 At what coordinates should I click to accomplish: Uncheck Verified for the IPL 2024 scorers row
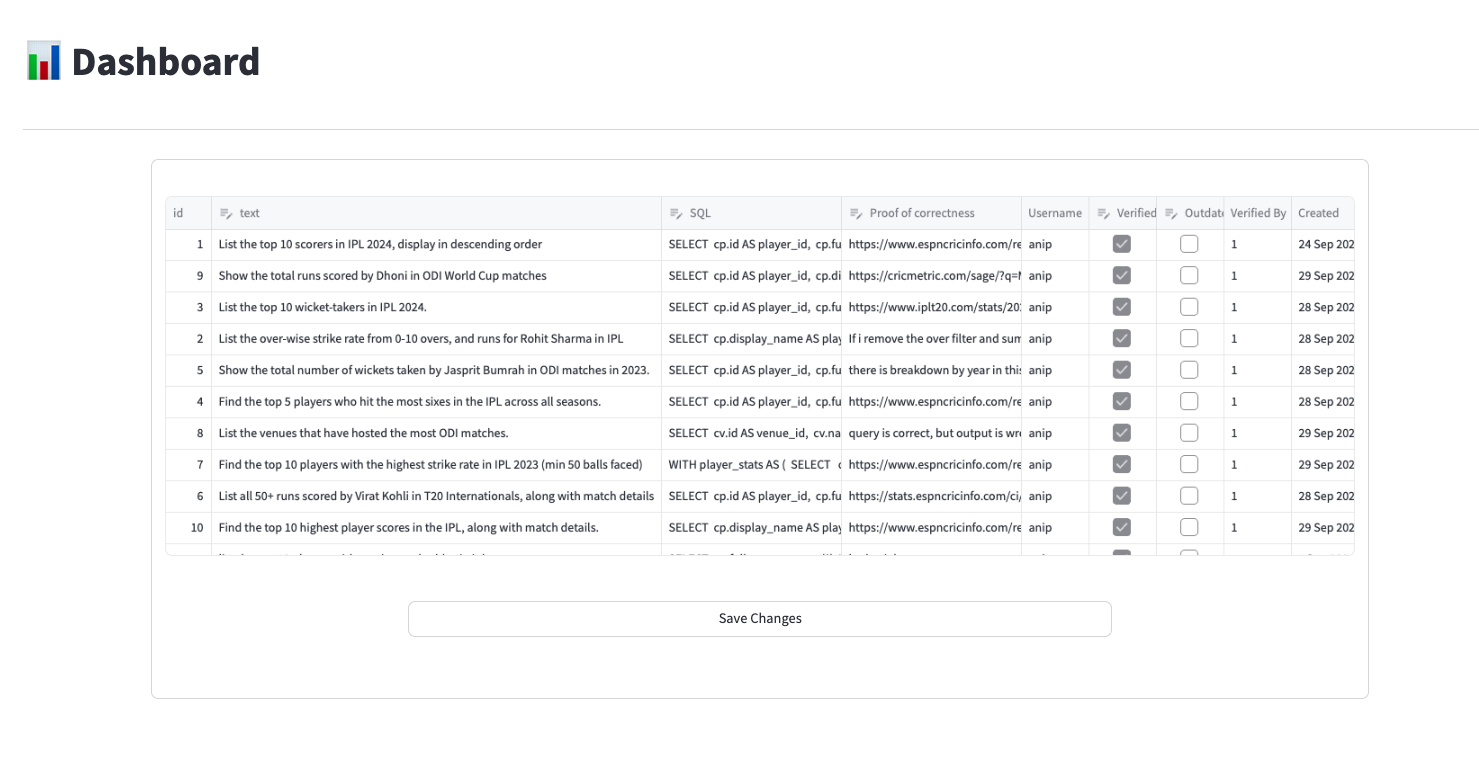pyautogui.click(x=1122, y=244)
